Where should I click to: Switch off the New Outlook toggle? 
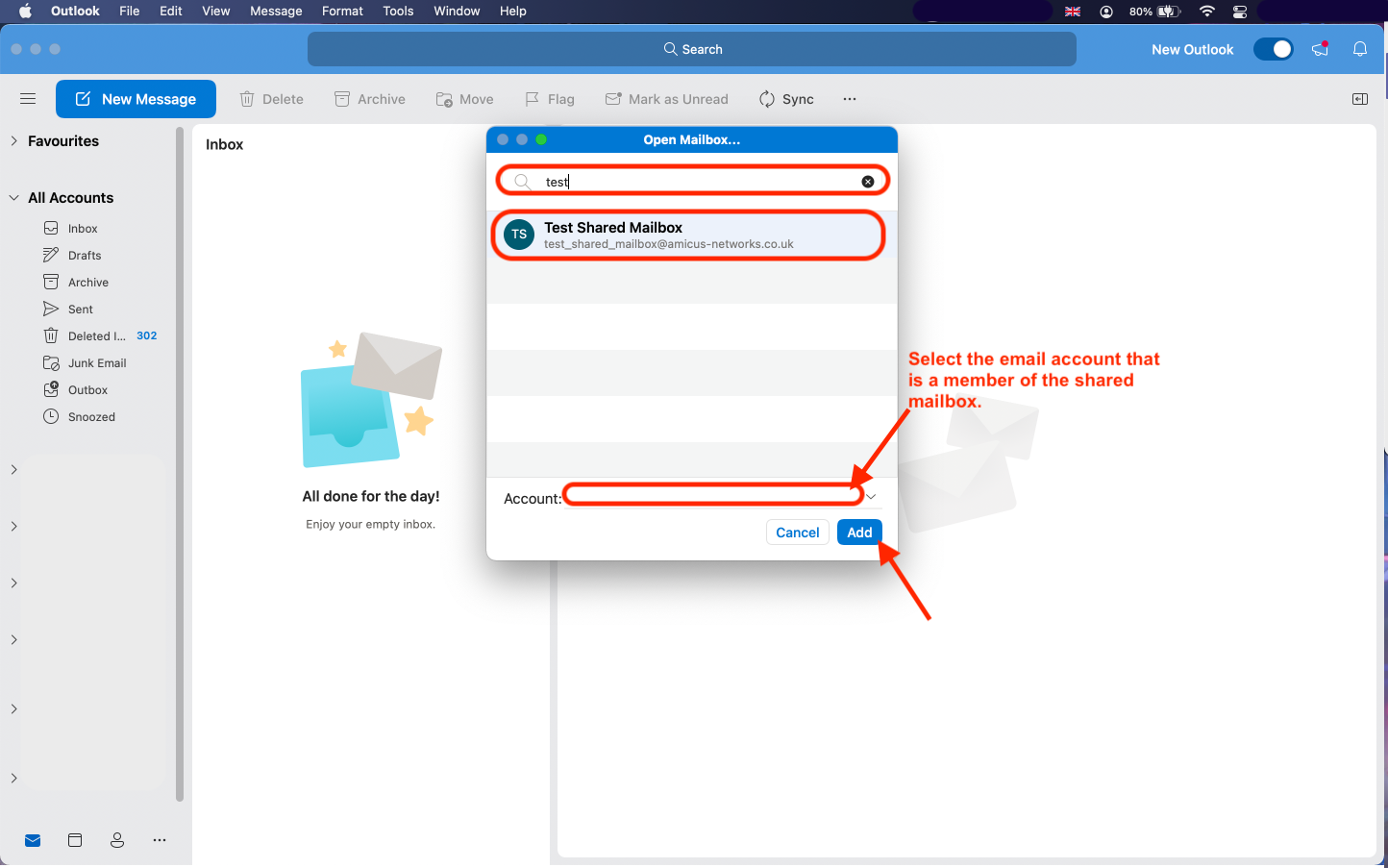coord(1274,49)
